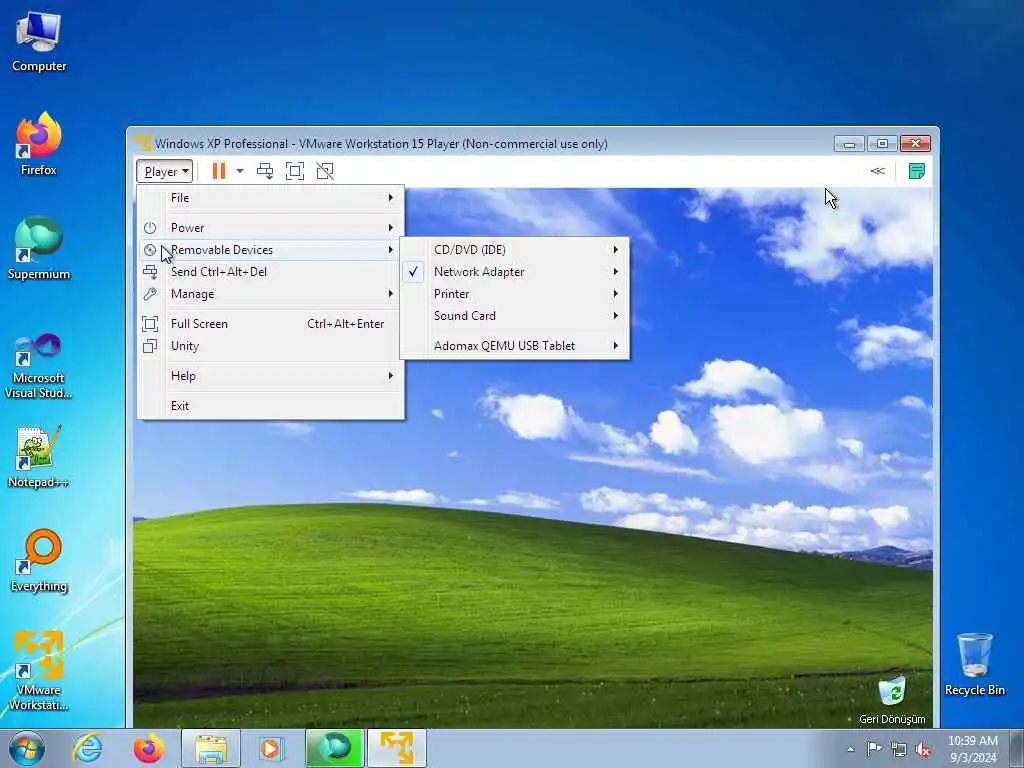Screen dimensions: 1024x768
Task: Click the muted volume tray icon
Action: point(923,750)
